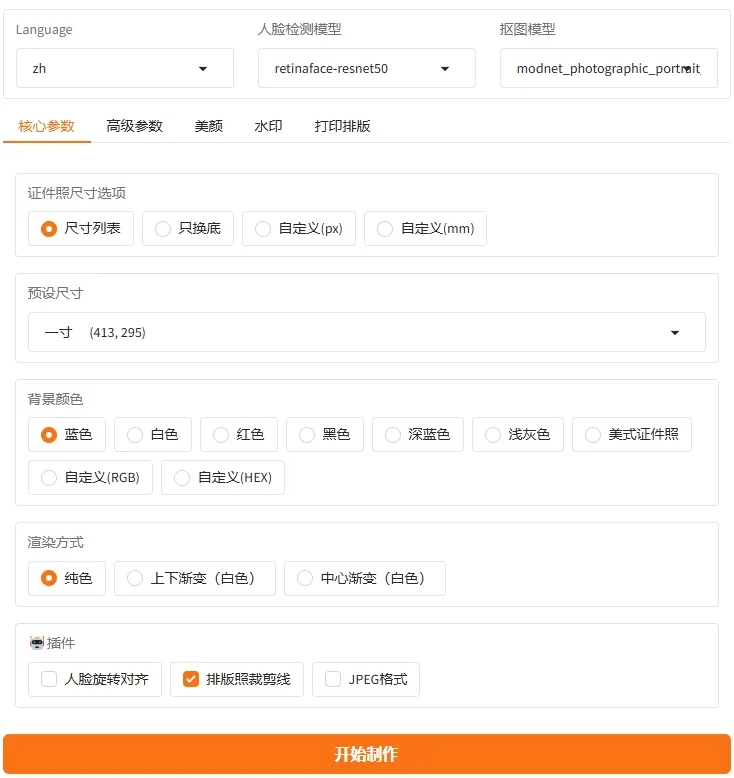Open the 抠图模型 dropdown
This screenshot has height=778, width=734.
click(608, 69)
